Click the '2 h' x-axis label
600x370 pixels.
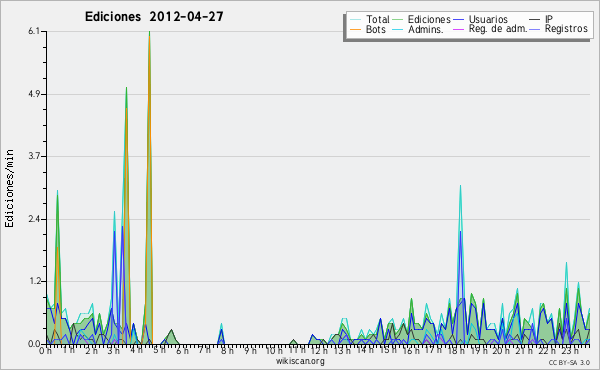[x=91, y=351]
